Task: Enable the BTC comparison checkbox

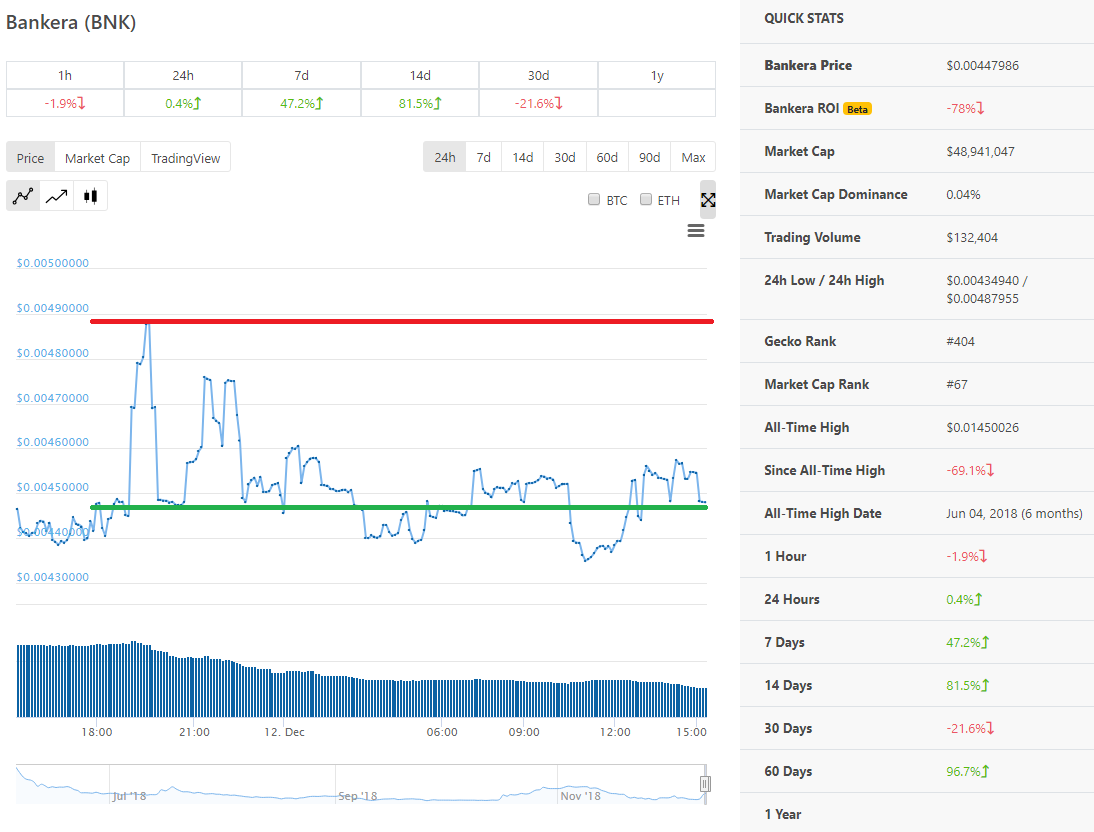Action: coord(594,200)
